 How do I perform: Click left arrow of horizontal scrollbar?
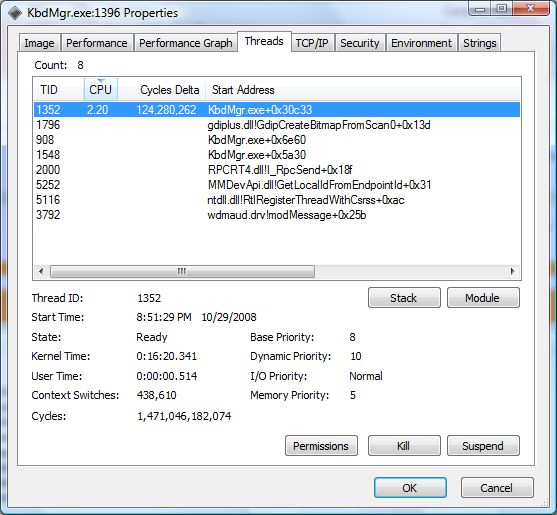point(41,272)
